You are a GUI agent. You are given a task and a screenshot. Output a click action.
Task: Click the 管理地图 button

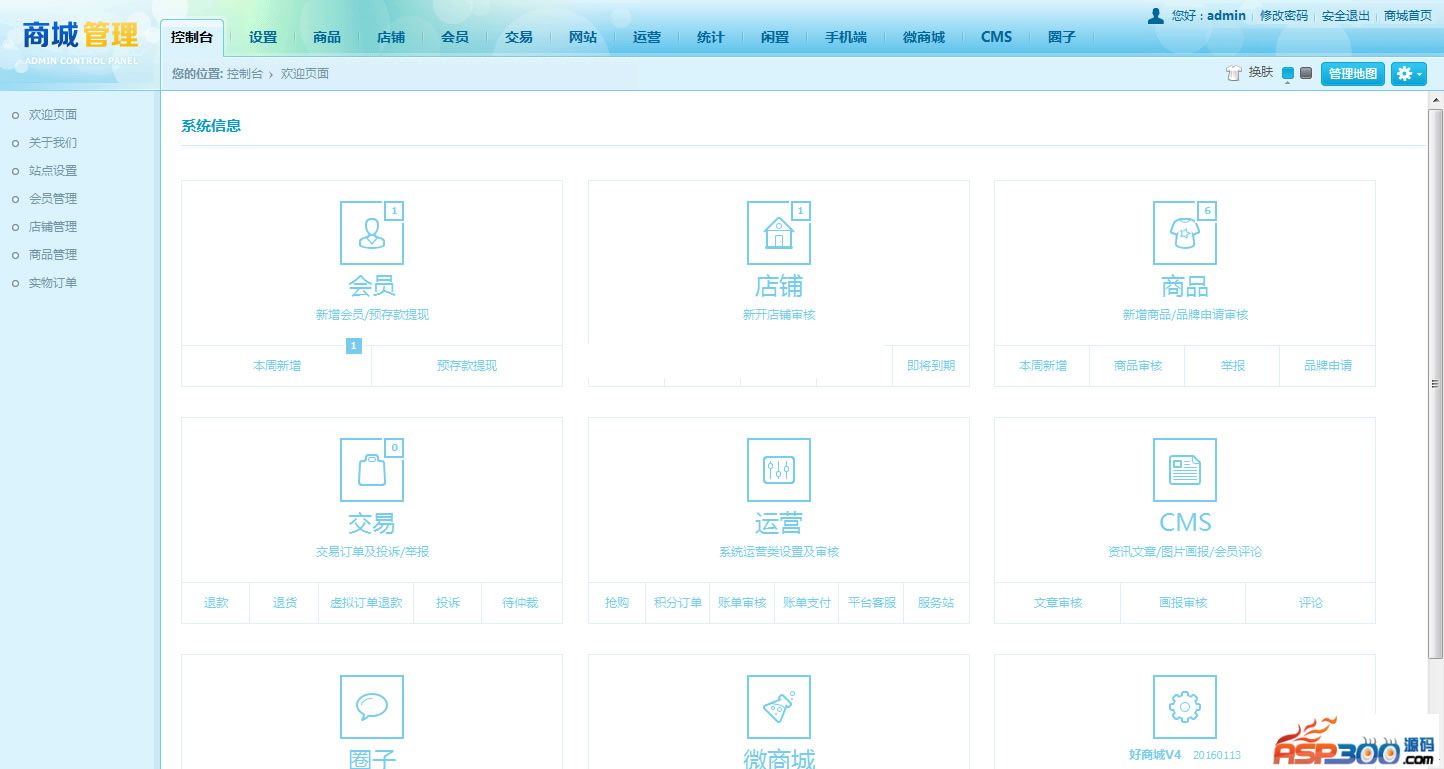tap(1352, 73)
